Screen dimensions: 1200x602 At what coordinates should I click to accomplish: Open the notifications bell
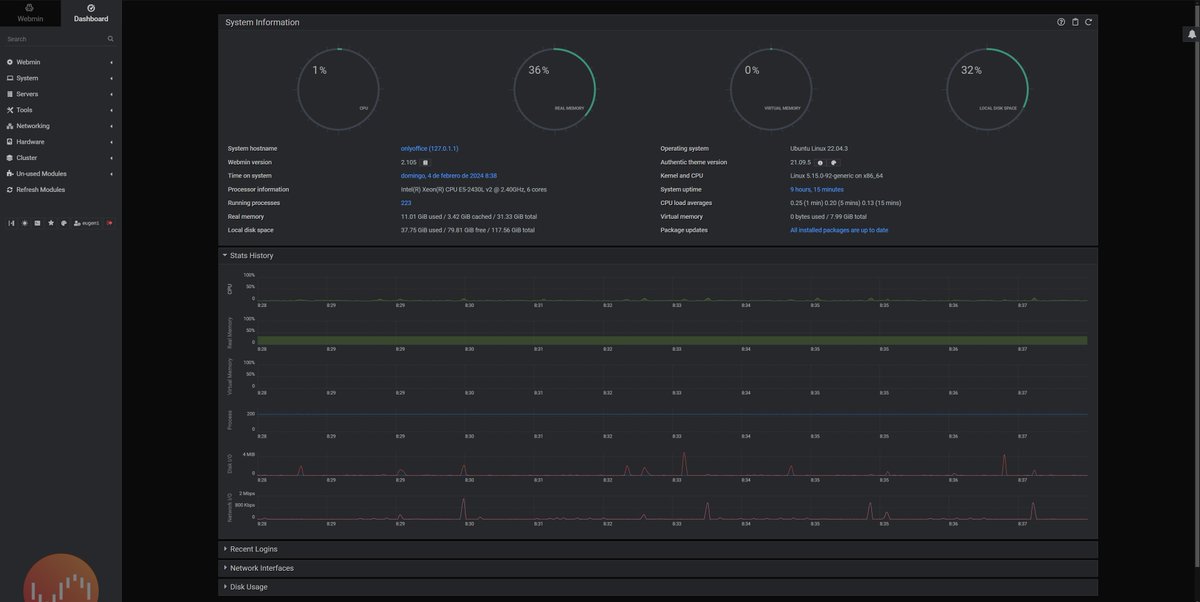1191,34
